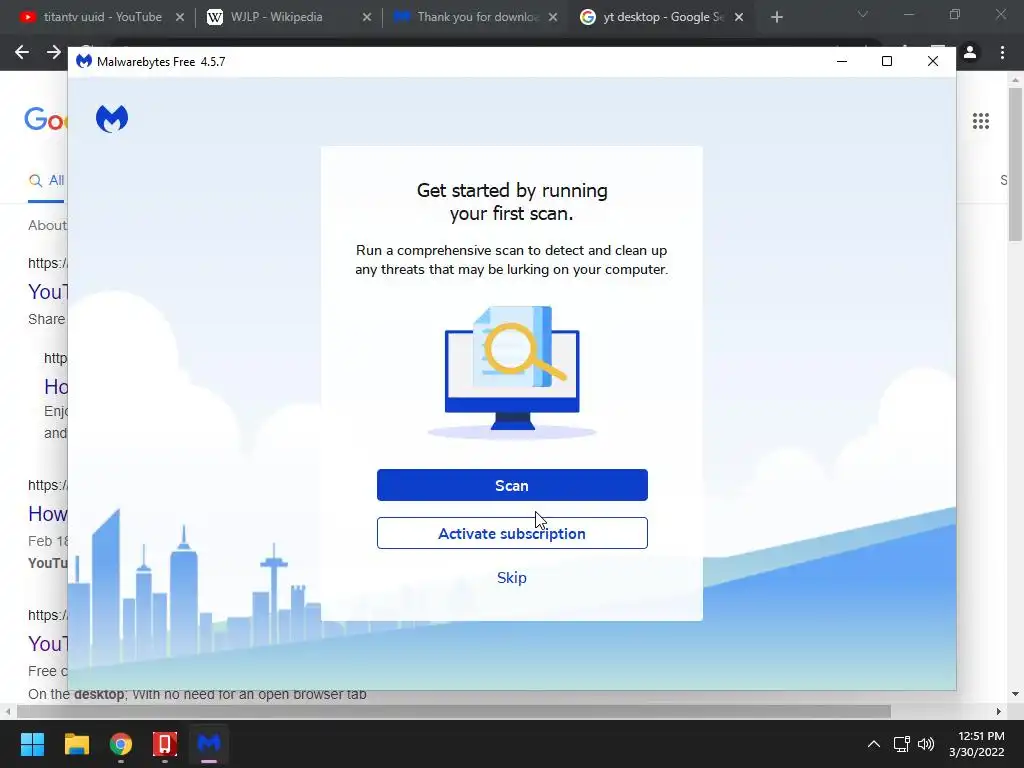
Task: Select the yt desktop Google Search tab
Action: coord(653,17)
